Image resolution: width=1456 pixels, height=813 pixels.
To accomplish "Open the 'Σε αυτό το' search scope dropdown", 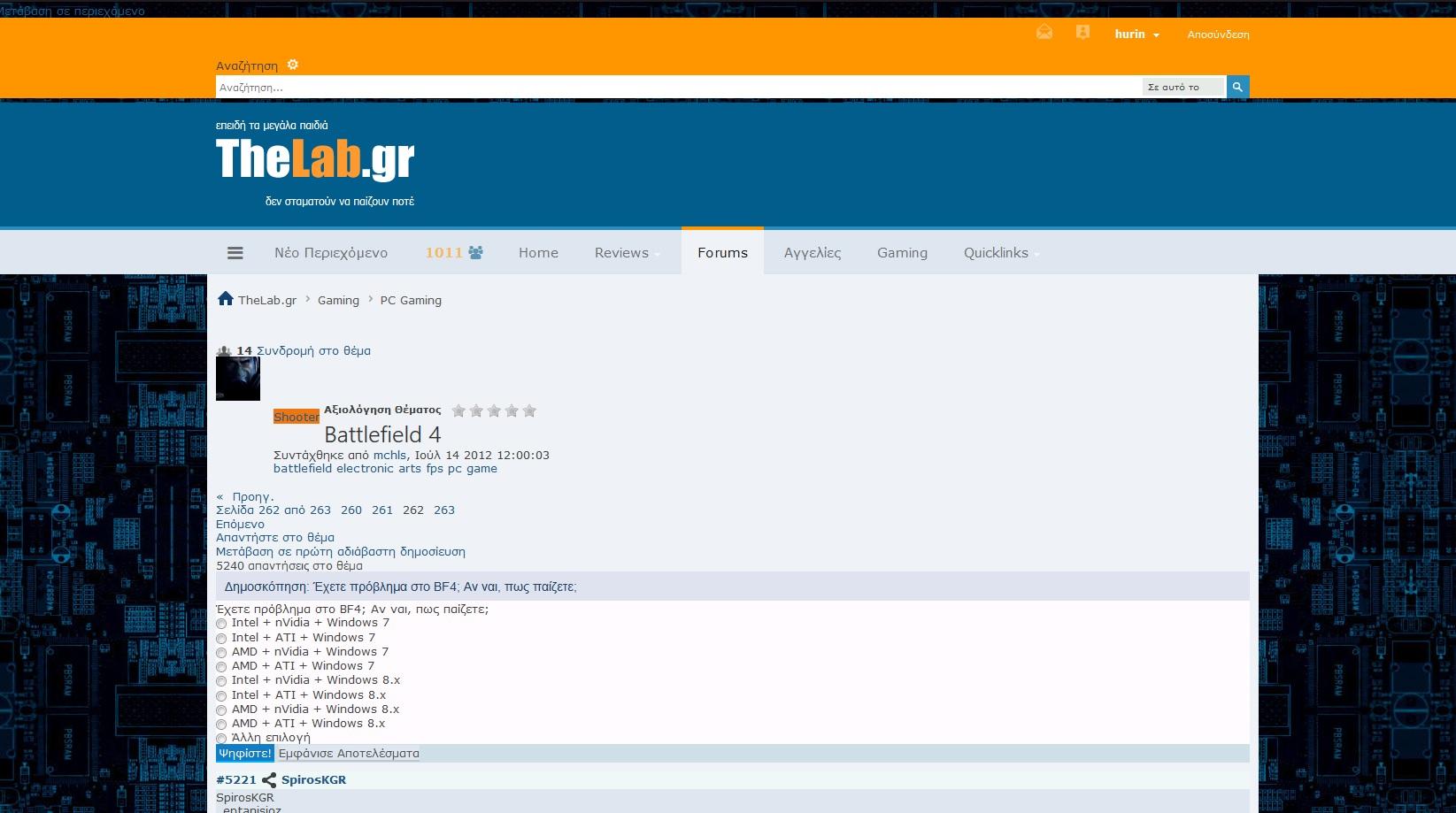I will pyautogui.click(x=1183, y=87).
